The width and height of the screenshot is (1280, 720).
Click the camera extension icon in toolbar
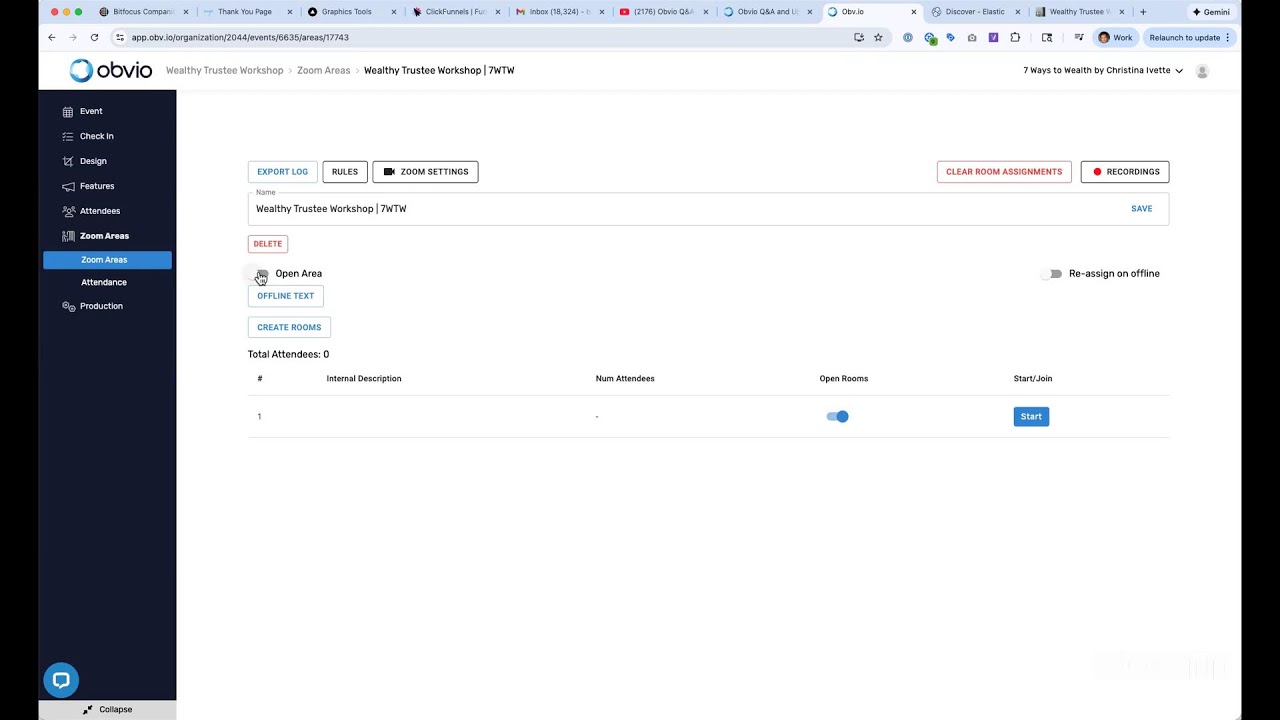pyautogui.click(x=972, y=37)
